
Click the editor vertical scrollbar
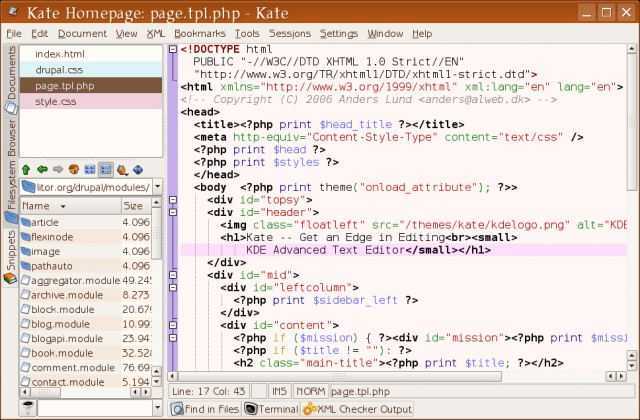click(x=631, y=122)
